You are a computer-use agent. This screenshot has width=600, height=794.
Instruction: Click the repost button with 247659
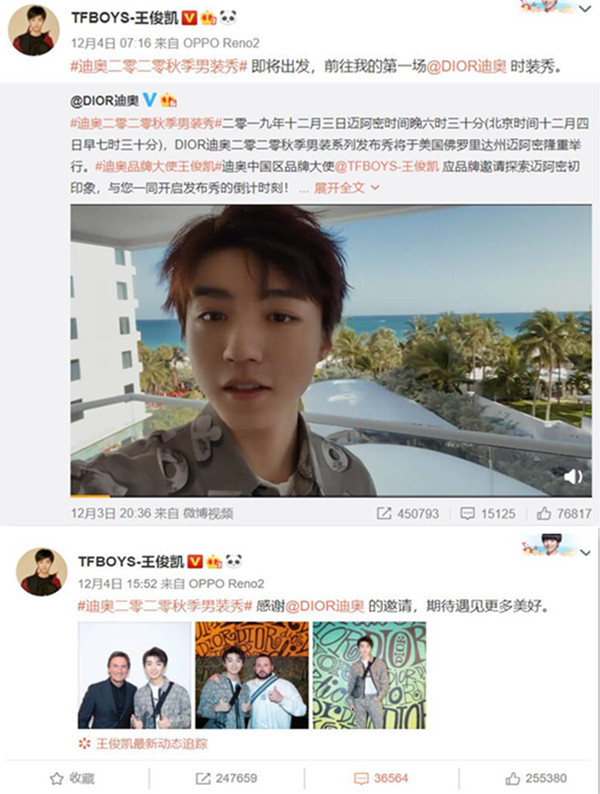(x=226, y=778)
